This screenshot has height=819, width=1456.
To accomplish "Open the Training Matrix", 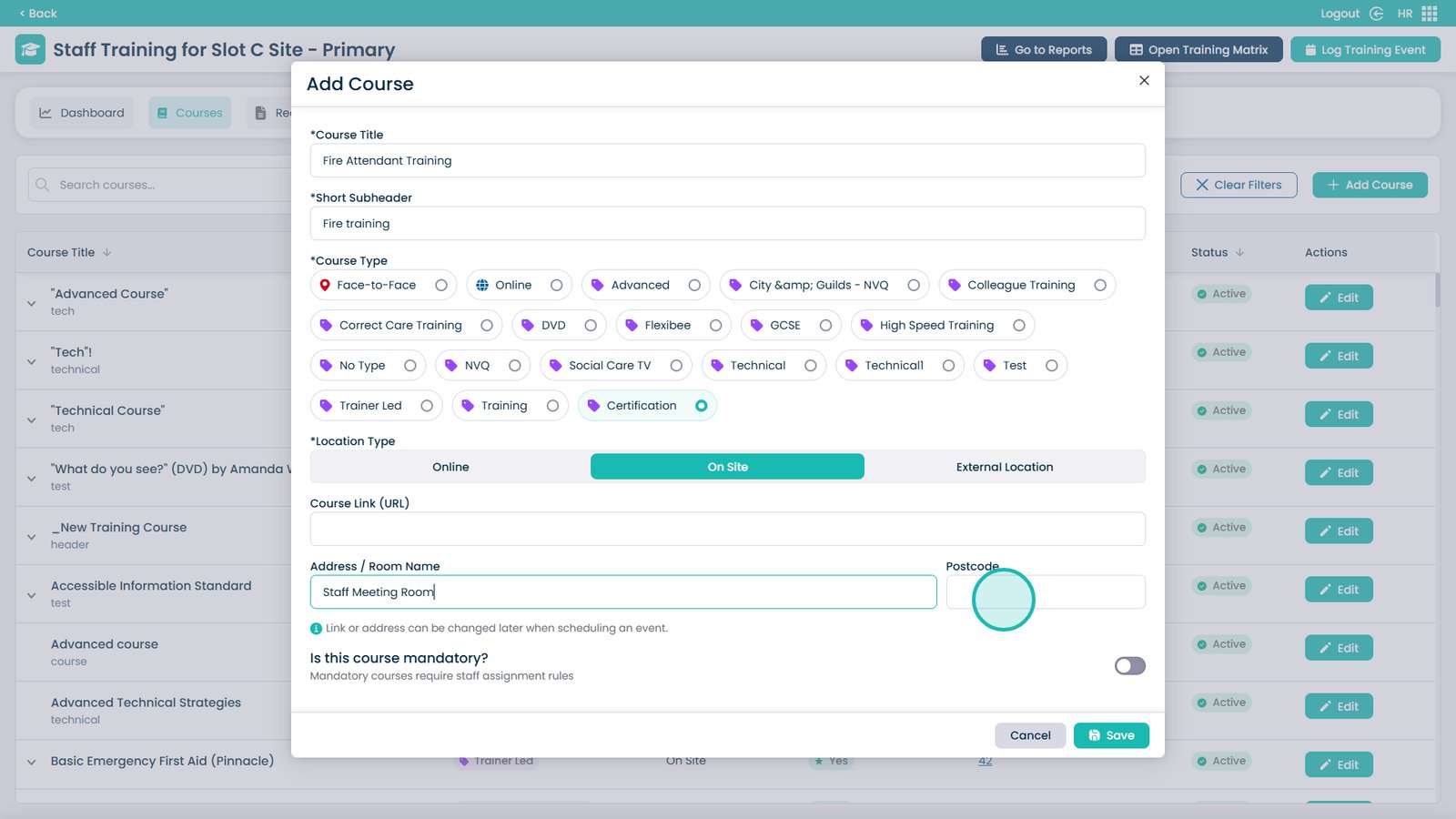I will (1198, 49).
